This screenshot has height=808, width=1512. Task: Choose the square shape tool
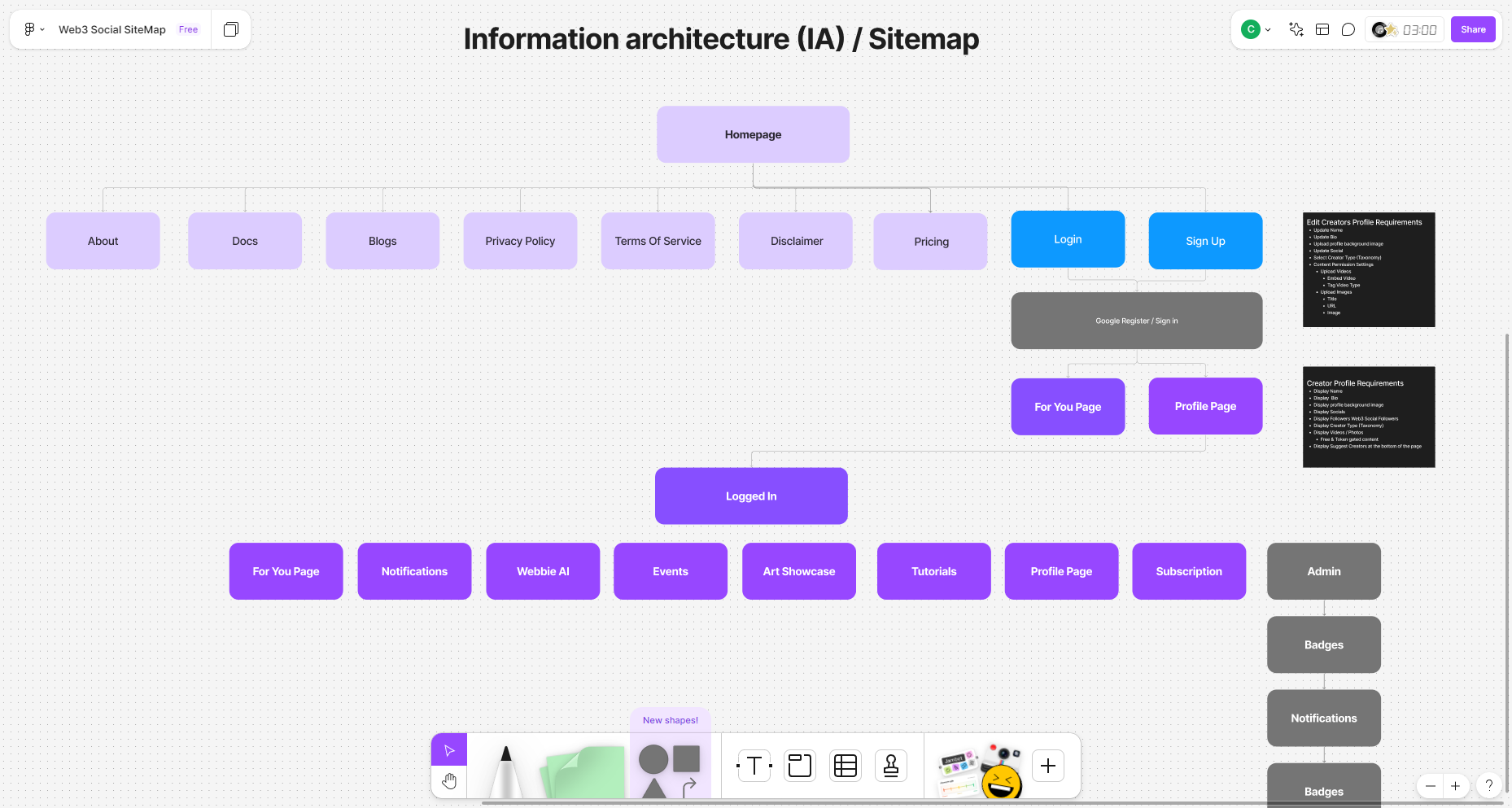(x=687, y=758)
